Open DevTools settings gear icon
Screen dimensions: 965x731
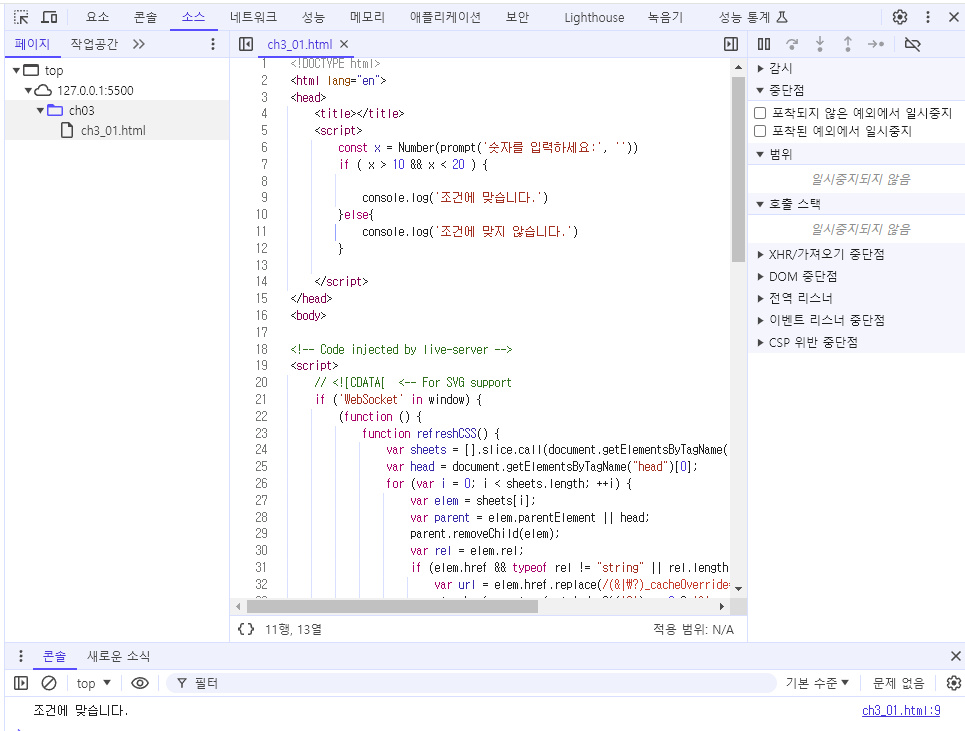[x=900, y=17]
